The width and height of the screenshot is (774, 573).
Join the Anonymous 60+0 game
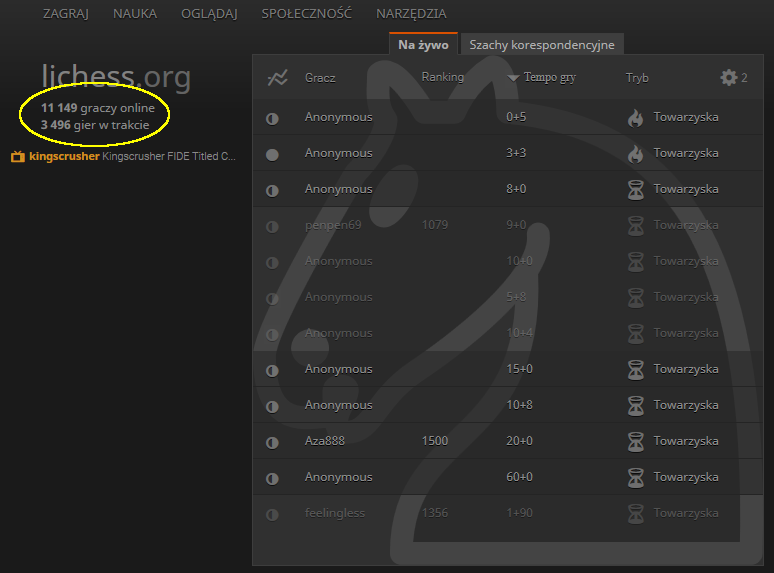(x=507, y=478)
